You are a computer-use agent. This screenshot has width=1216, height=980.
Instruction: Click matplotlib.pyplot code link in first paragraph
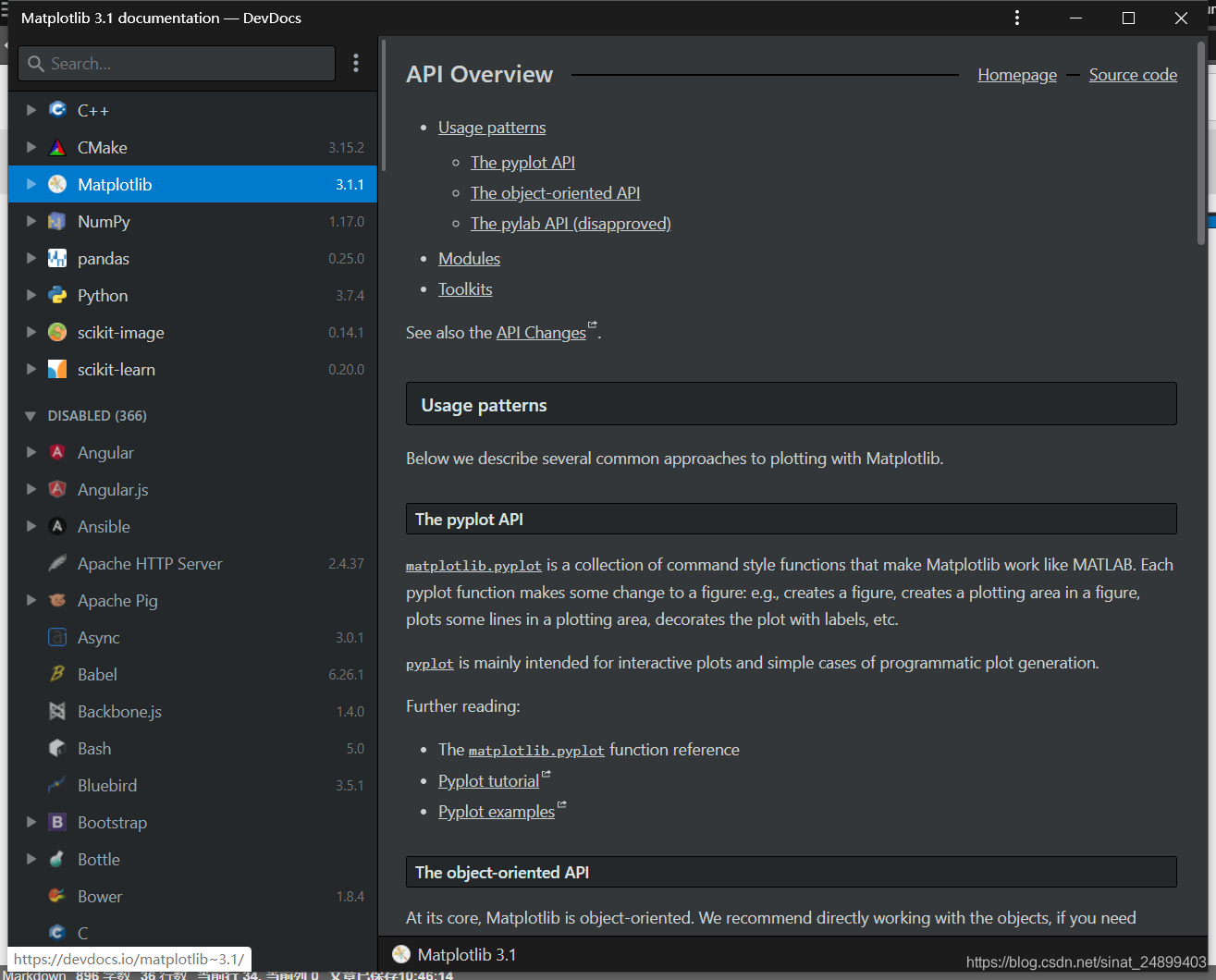(473, 566)
